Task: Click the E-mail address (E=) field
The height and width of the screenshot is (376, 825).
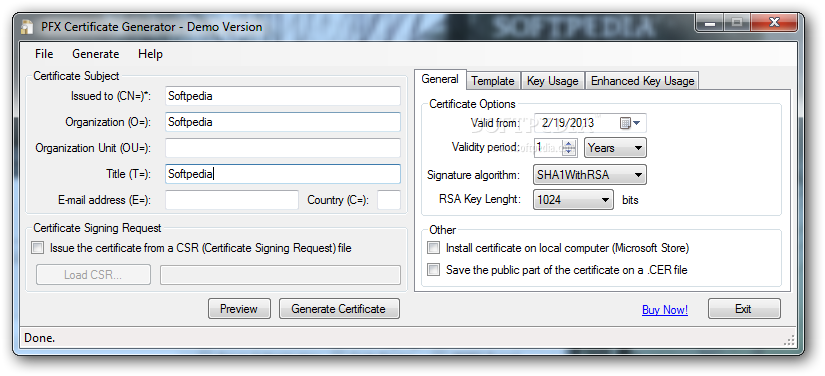Action: pyautogui.click(x=232, y=200)
